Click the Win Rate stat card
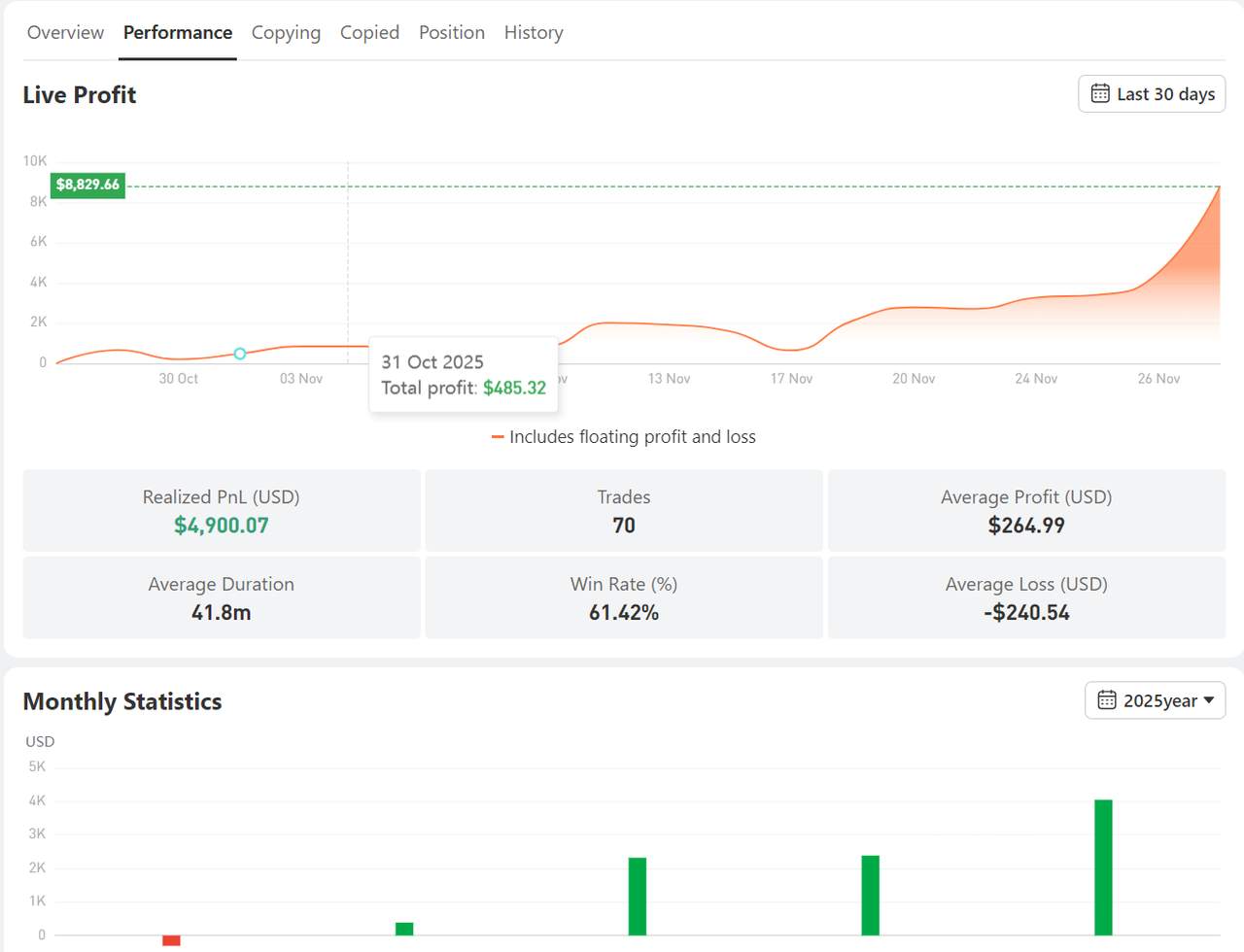 623,597
